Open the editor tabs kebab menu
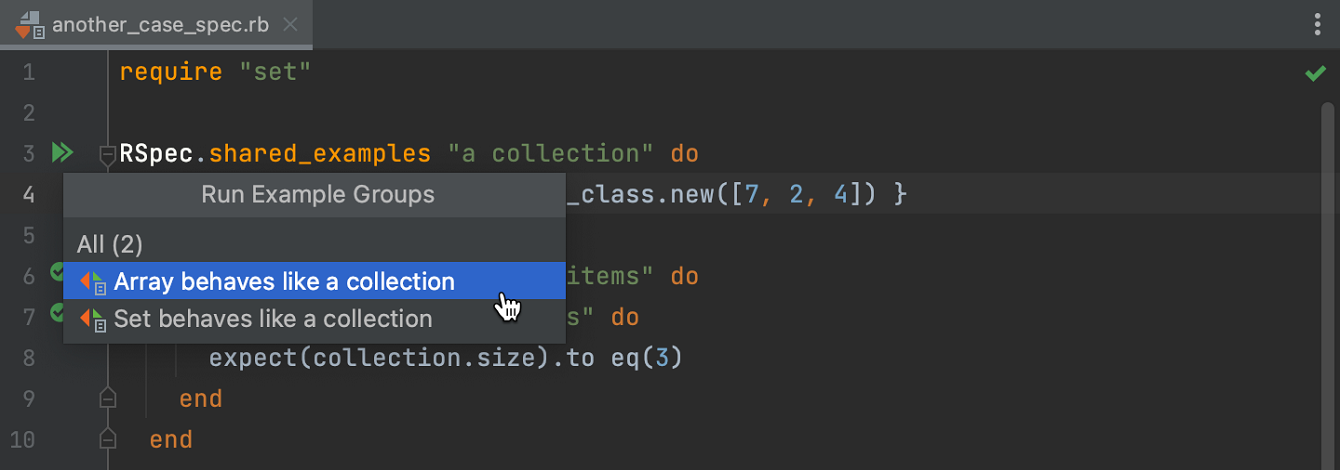Image resolution: width=1340 pixels, height=470 pixels. (x=1317, y=25)
